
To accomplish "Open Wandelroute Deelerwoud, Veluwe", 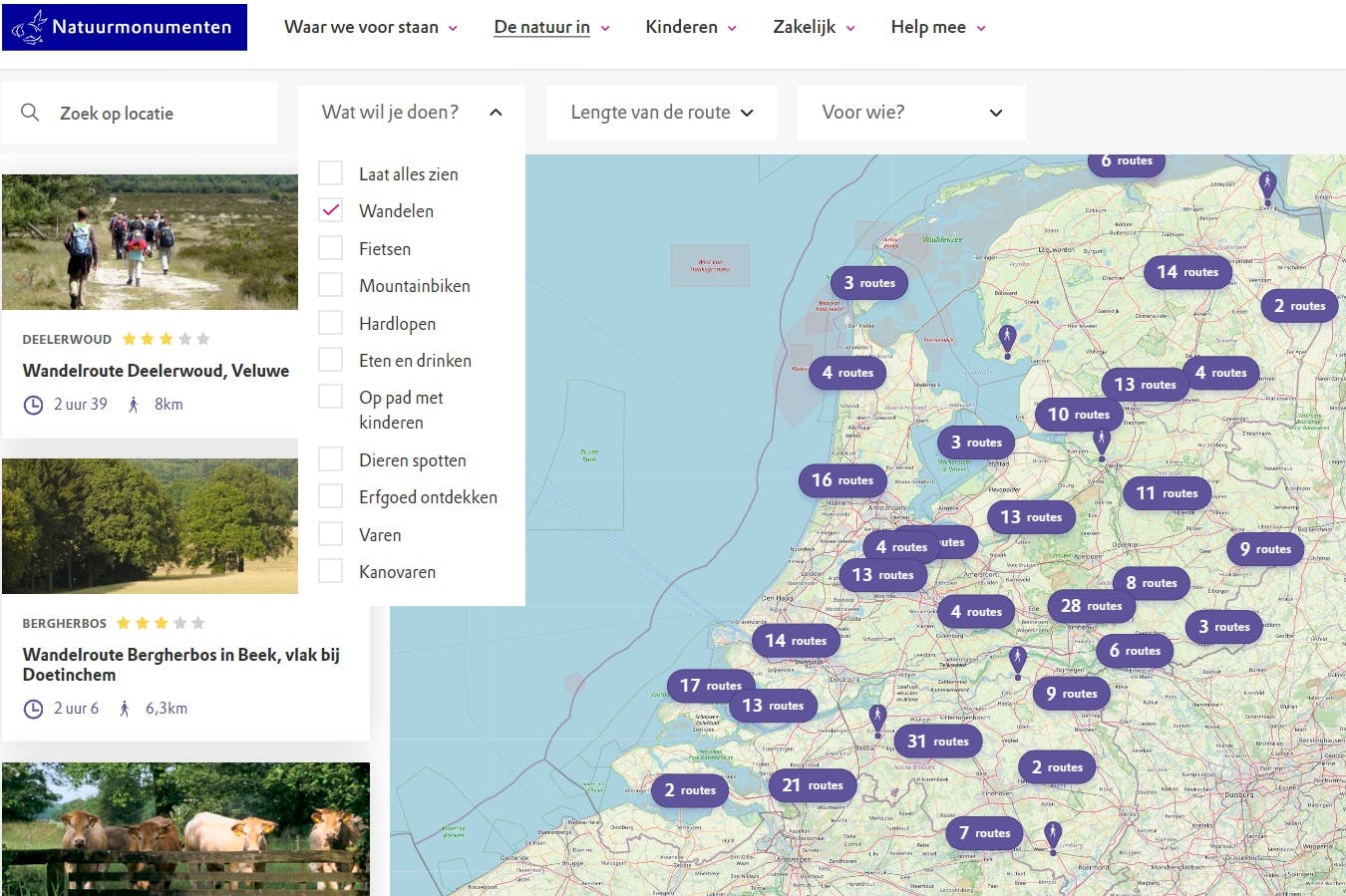I will [x=156, y=370].
